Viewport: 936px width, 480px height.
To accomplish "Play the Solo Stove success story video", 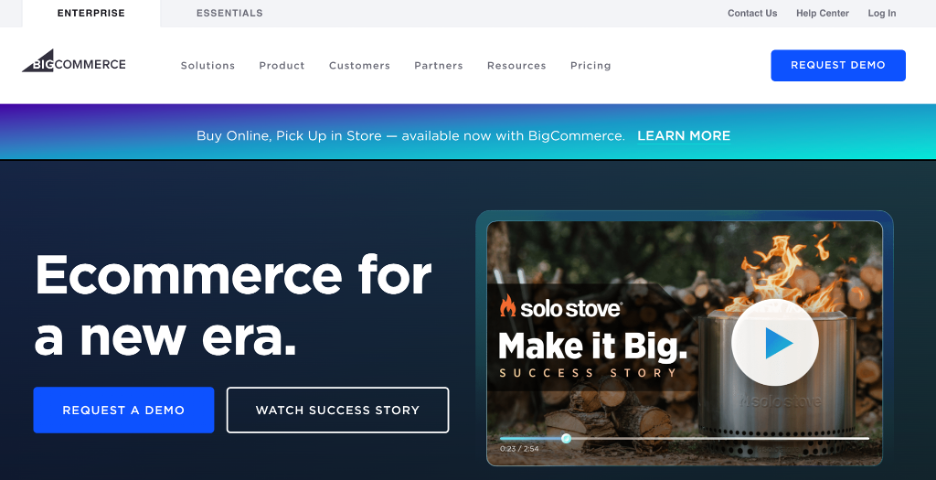I will pyautogui.click(x=774, y=343).
